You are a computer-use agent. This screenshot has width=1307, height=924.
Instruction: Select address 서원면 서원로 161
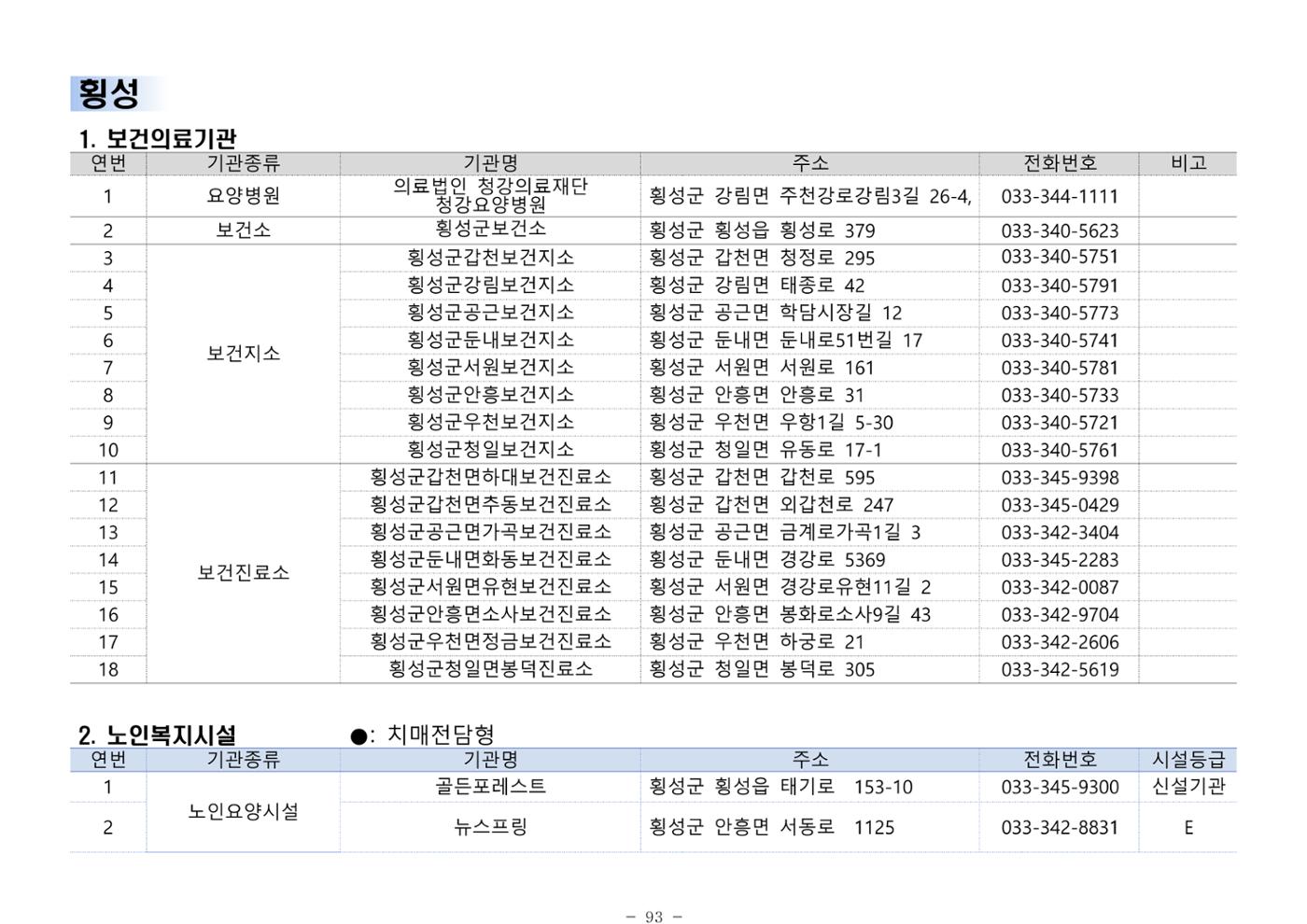tap(794, 368)
